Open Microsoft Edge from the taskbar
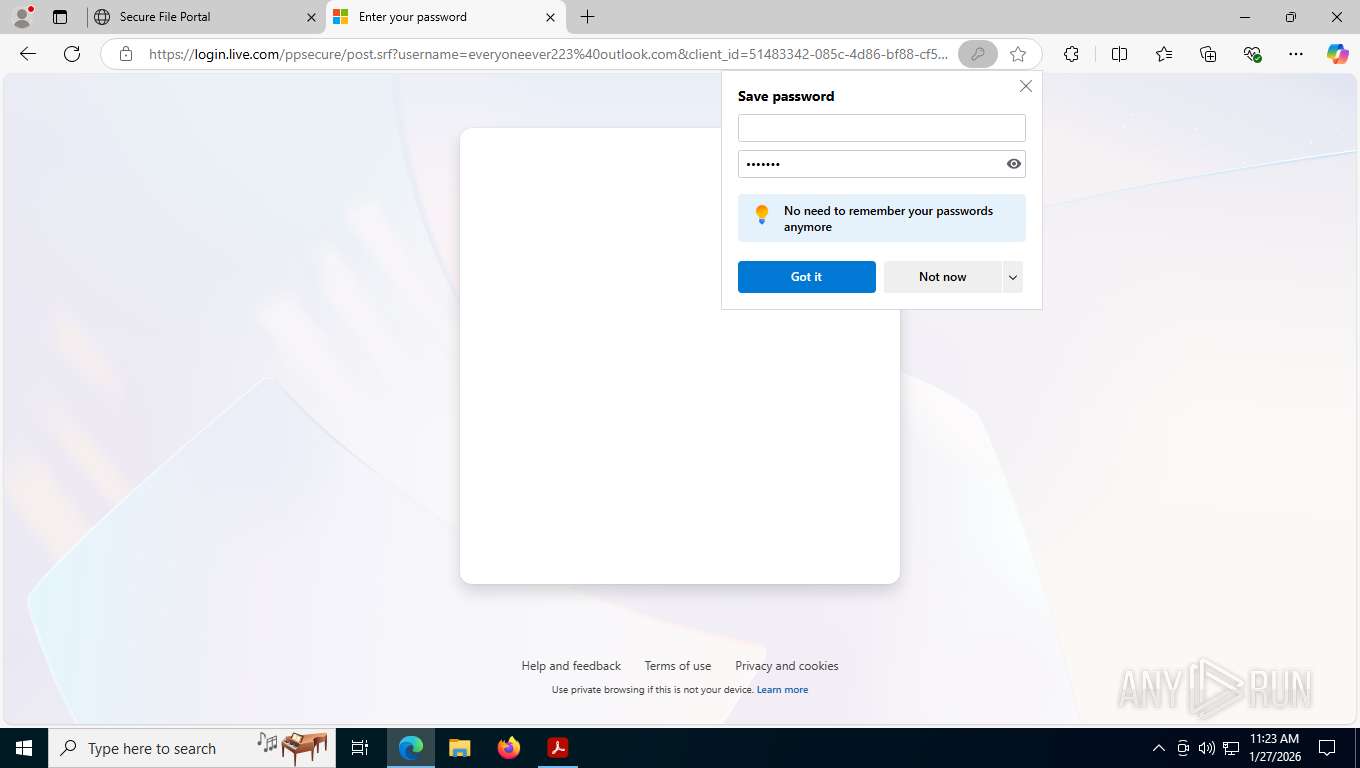The width and height of the screenshot is (1360, 768). pyautogui.click(x=411, y=748)
